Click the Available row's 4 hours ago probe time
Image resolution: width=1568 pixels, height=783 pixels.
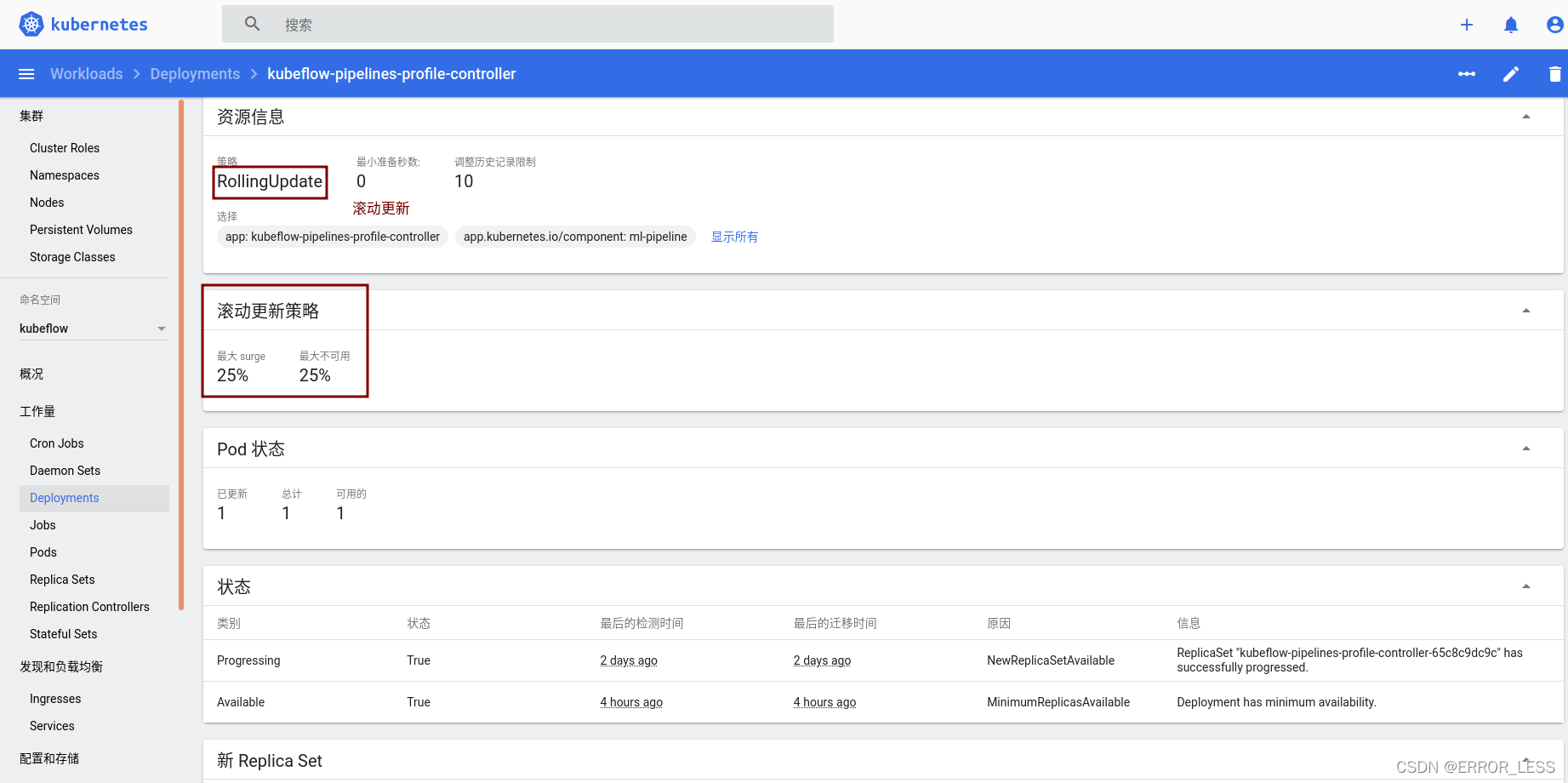pyautogui.click(x=631, y=702)
